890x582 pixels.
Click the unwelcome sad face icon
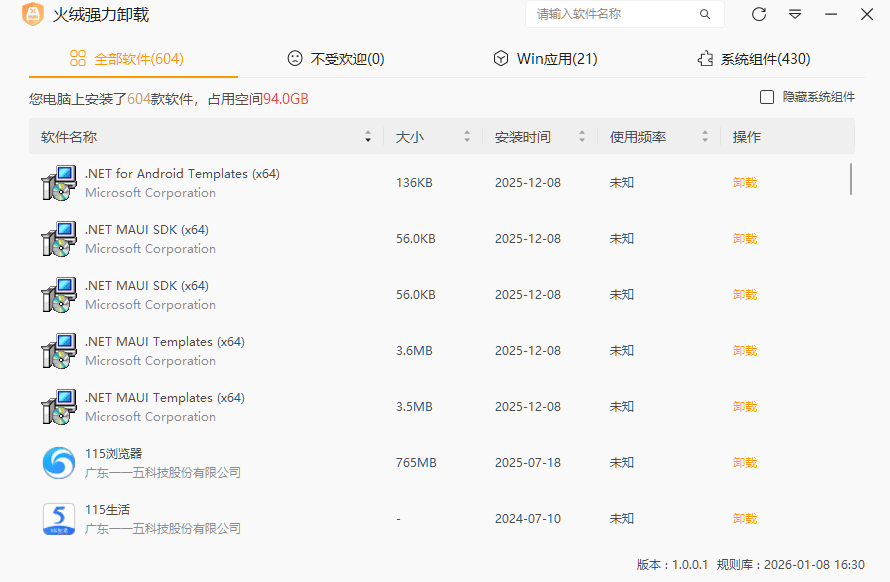coord(295,58)
